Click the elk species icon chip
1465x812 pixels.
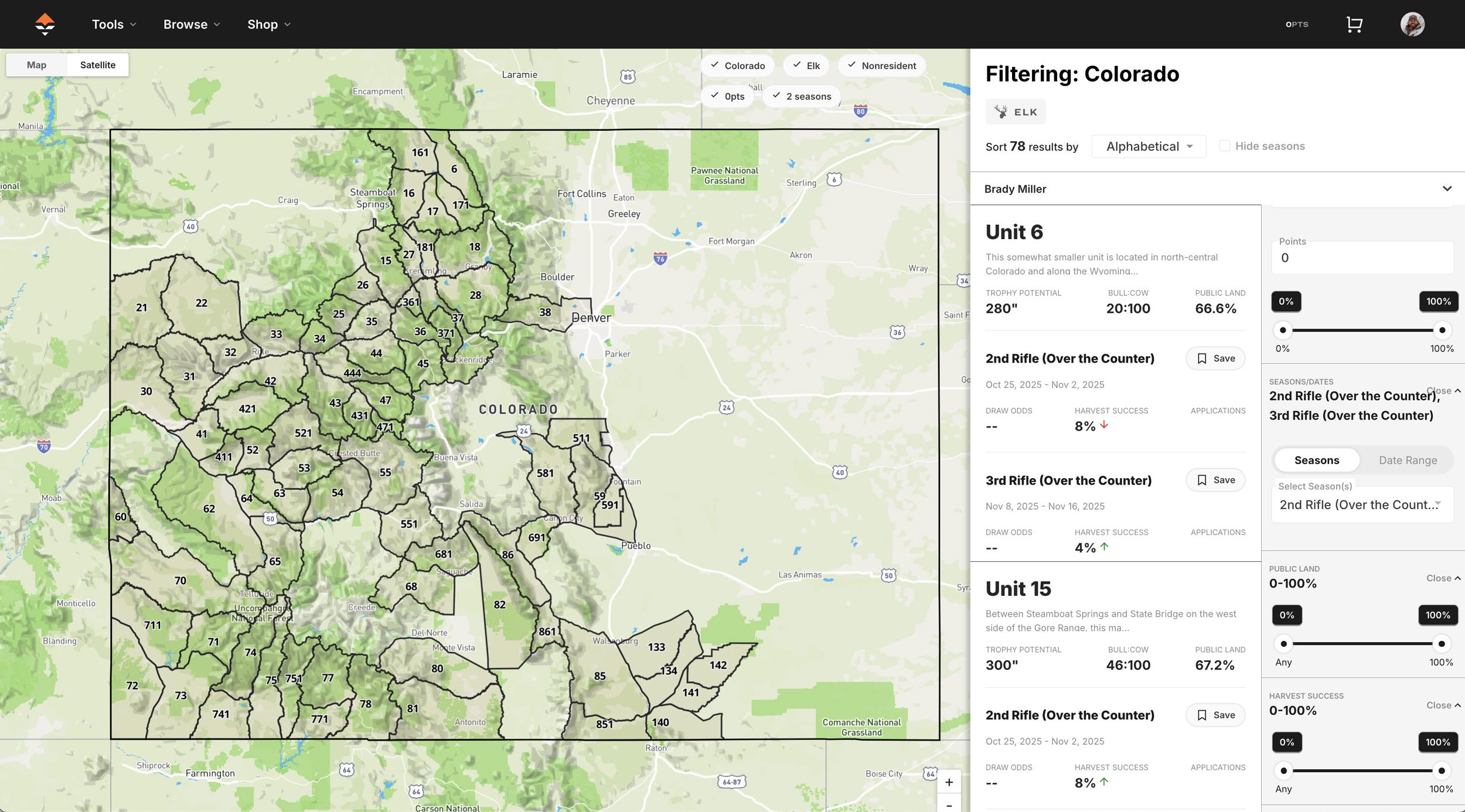(1015, 112)
